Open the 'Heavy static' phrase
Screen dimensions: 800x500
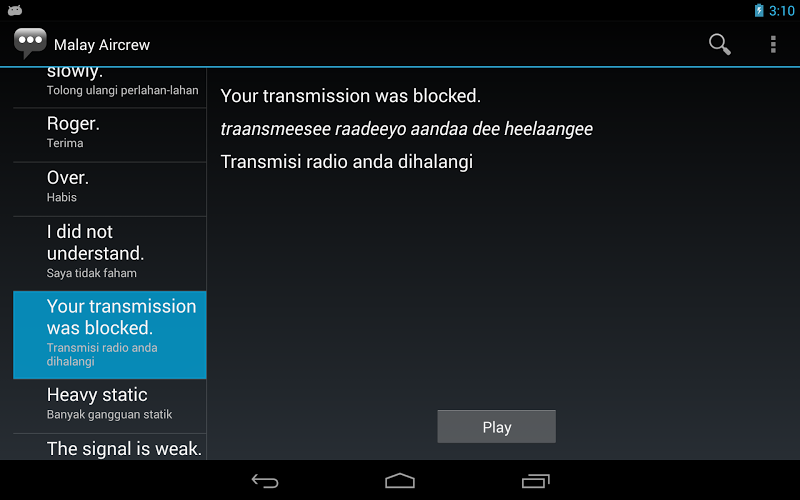(x=110, y=406)
